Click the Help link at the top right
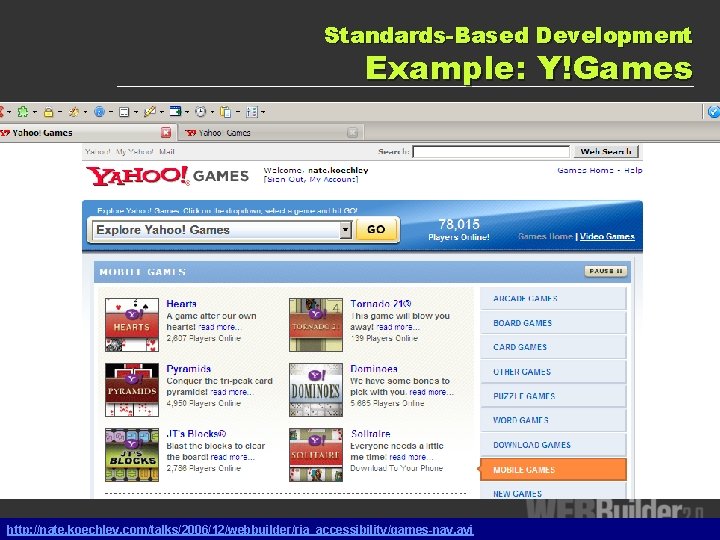Screen dimensions: 720x540 tap(633, 170)
